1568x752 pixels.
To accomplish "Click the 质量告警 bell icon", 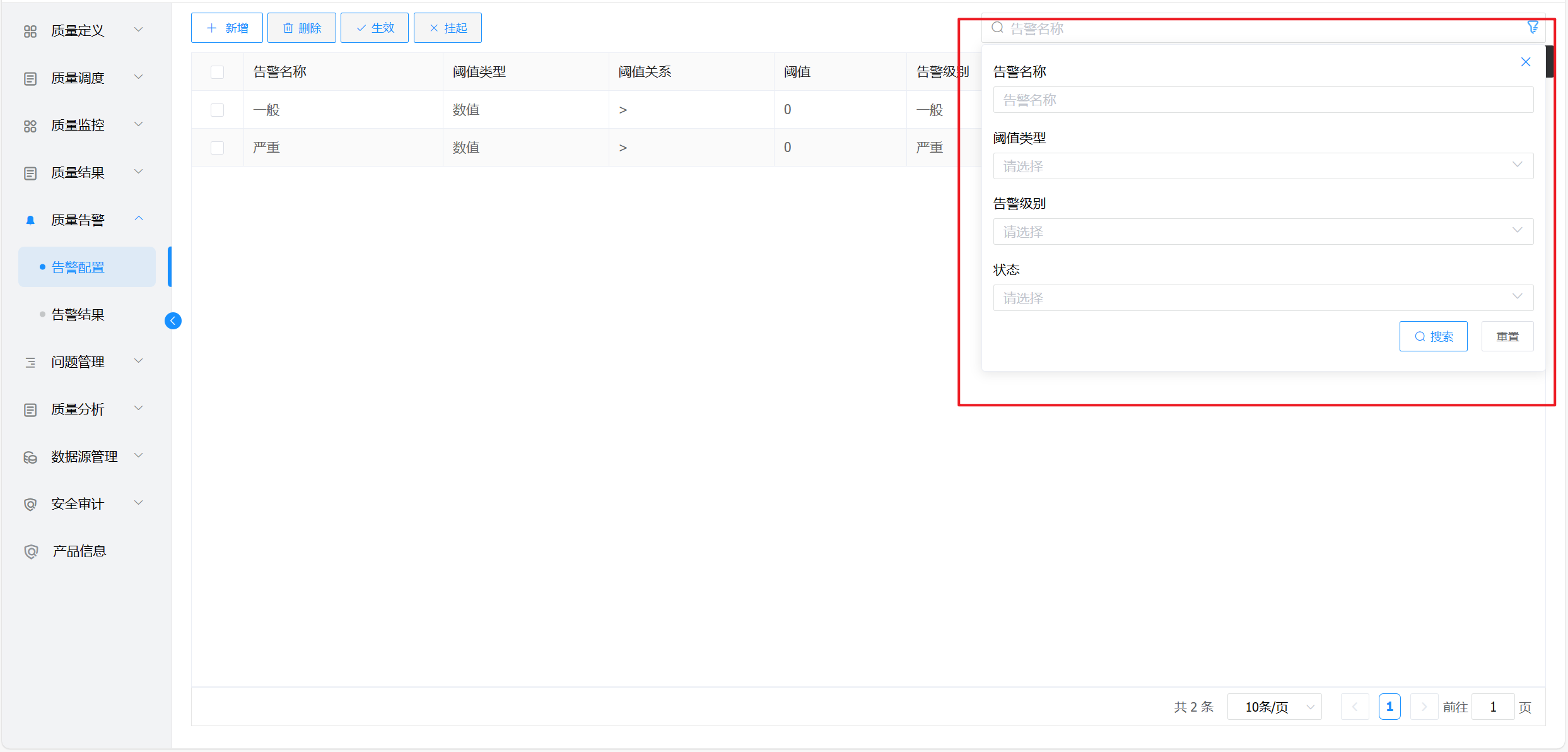I will click(x=30, y=220).
